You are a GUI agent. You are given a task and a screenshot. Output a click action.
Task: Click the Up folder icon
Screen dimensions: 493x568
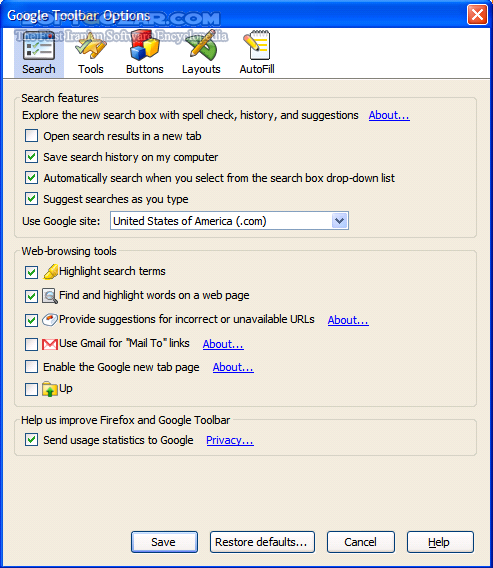click(50, 389)
